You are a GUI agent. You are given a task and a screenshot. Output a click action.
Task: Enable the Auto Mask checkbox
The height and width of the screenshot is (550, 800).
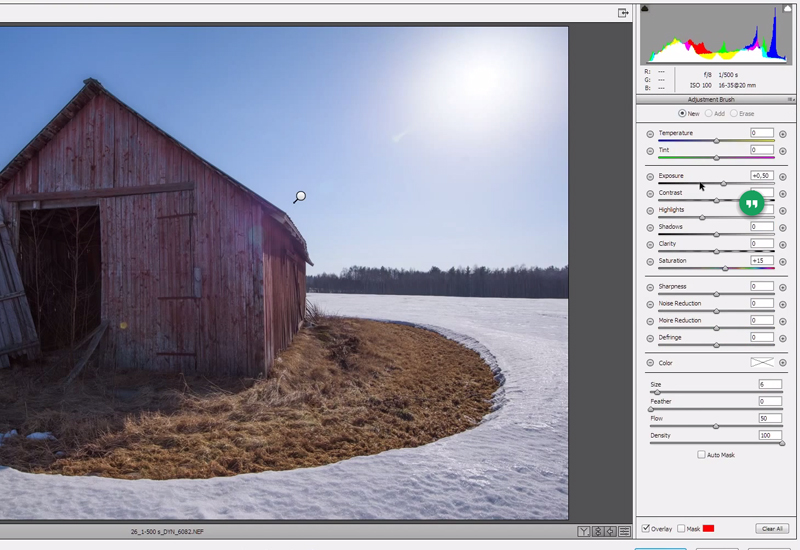point(701,455)
